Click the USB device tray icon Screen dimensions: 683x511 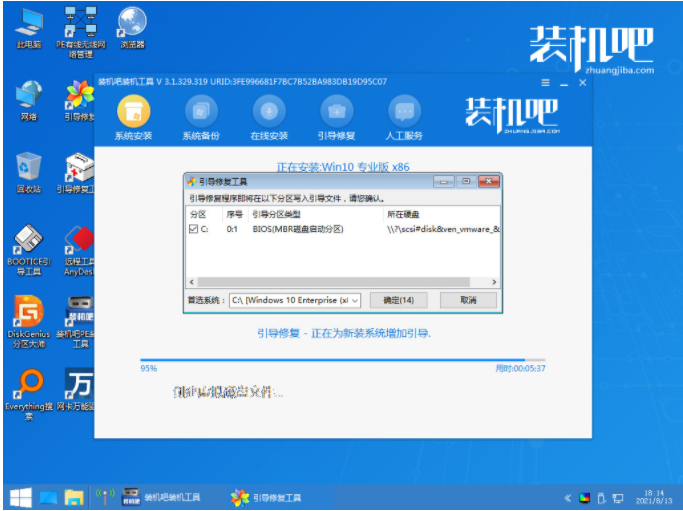[602, 498]
